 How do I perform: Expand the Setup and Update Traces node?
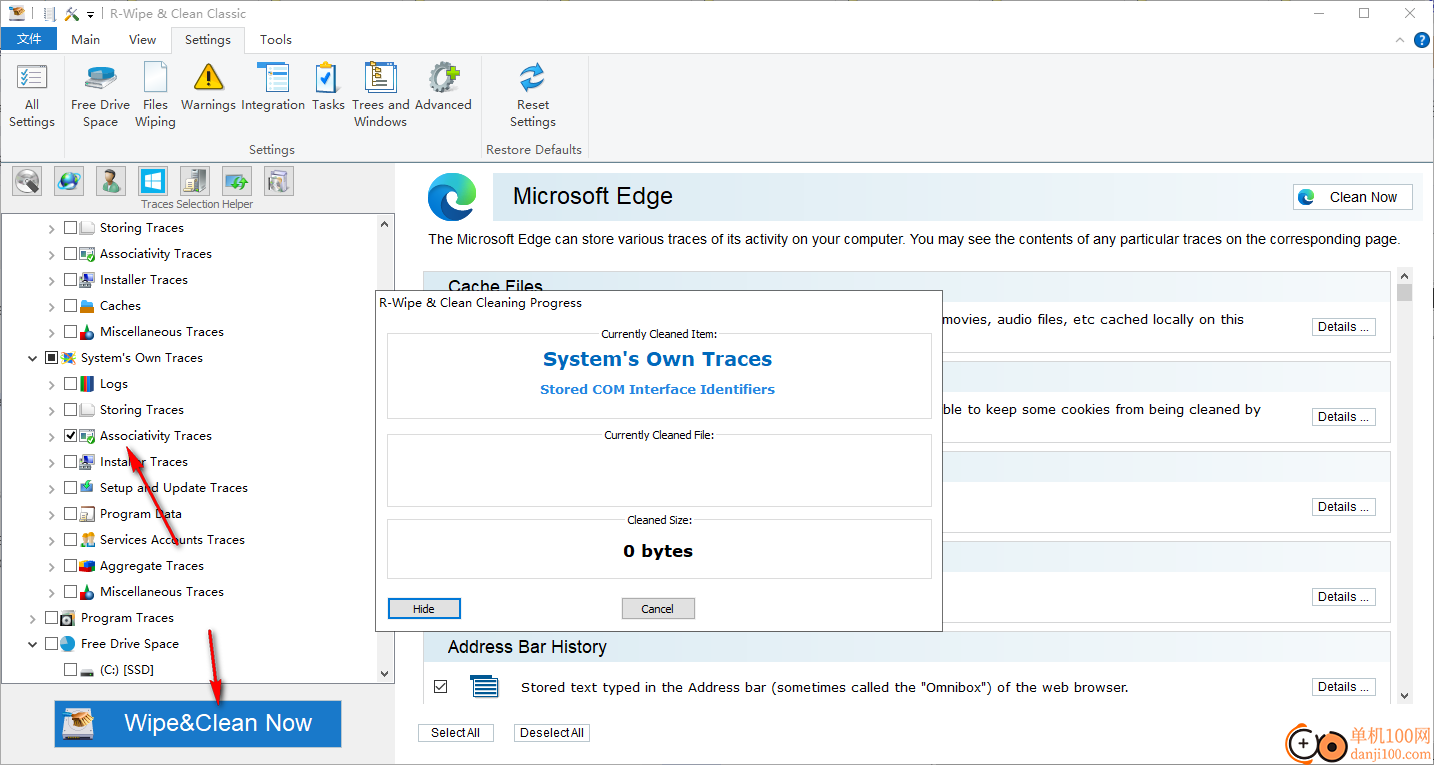point(52,488)
